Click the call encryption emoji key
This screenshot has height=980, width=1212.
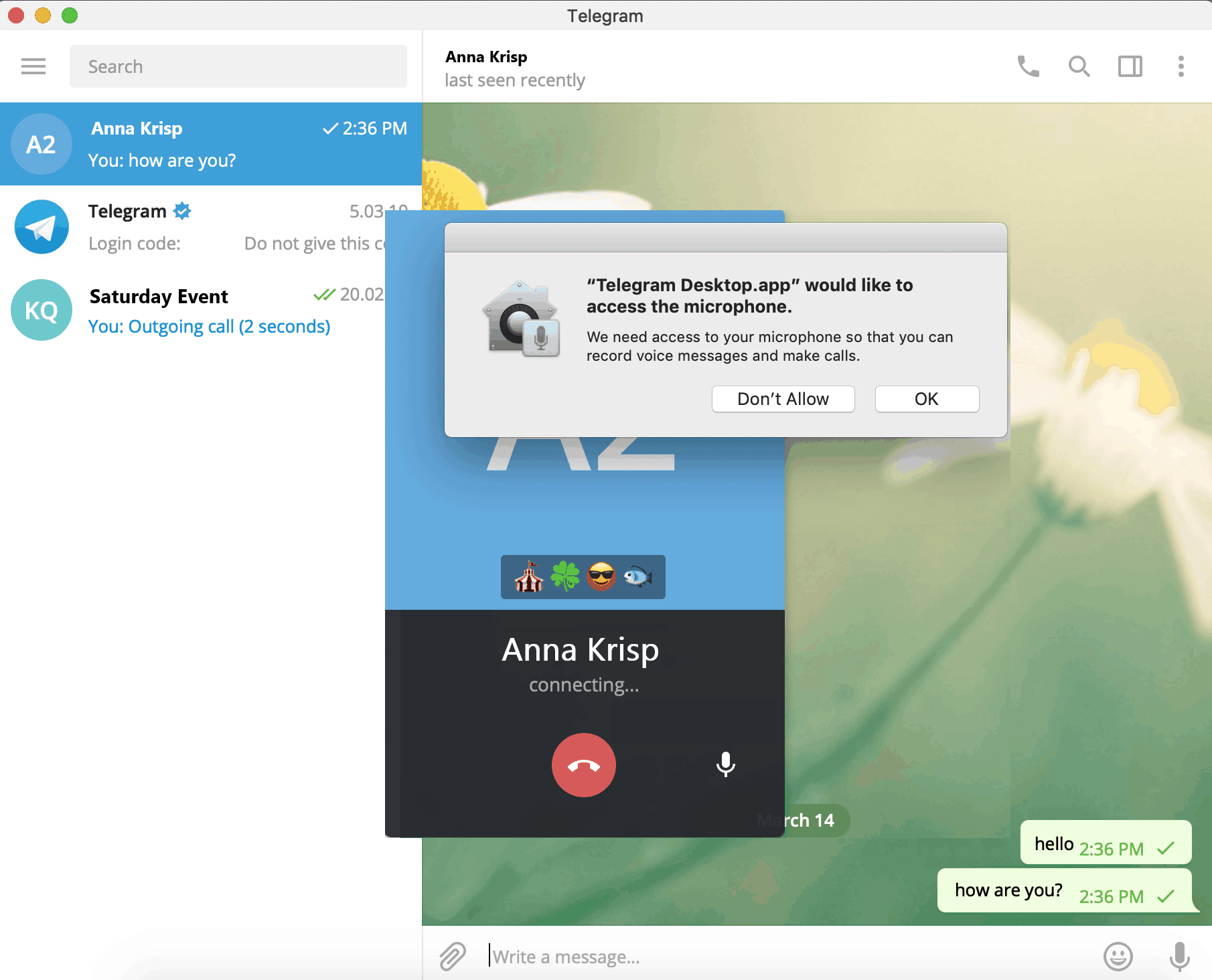pos(583,577)
